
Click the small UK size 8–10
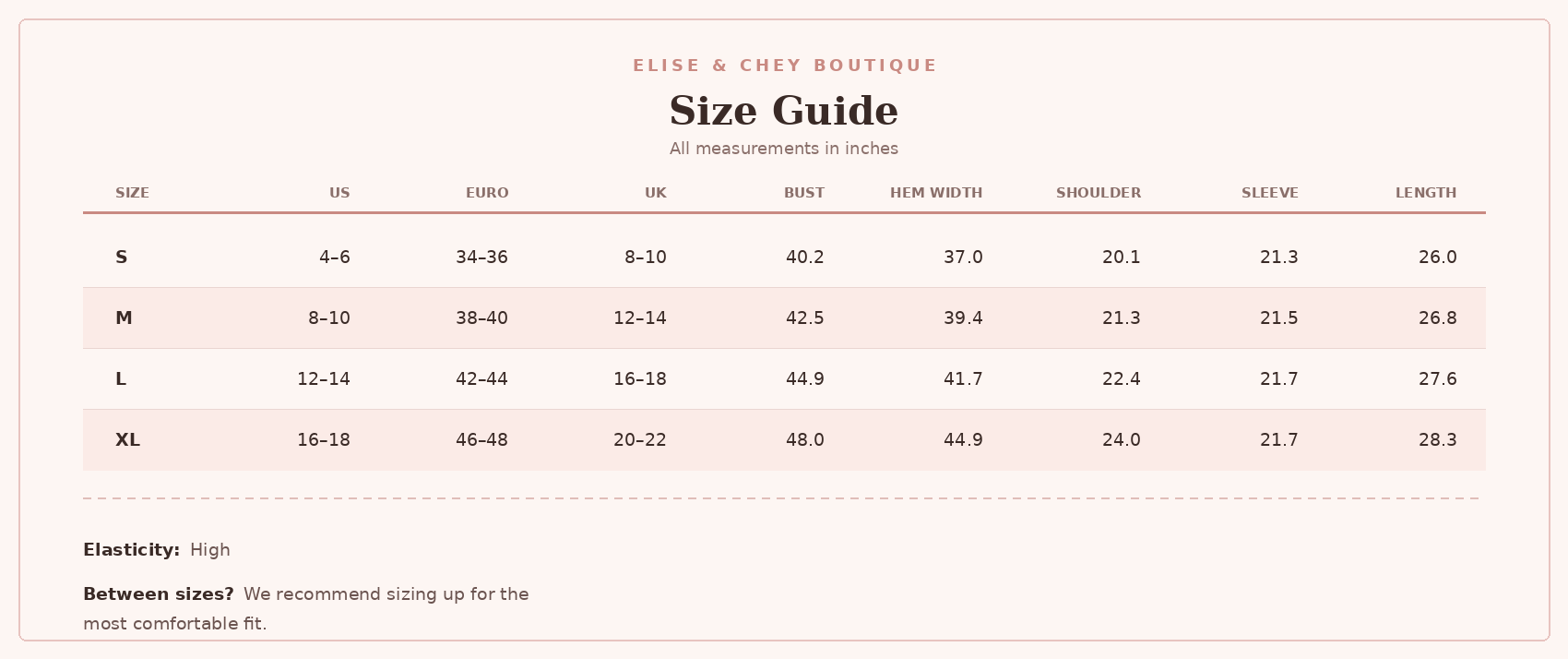tap(646, 258)
